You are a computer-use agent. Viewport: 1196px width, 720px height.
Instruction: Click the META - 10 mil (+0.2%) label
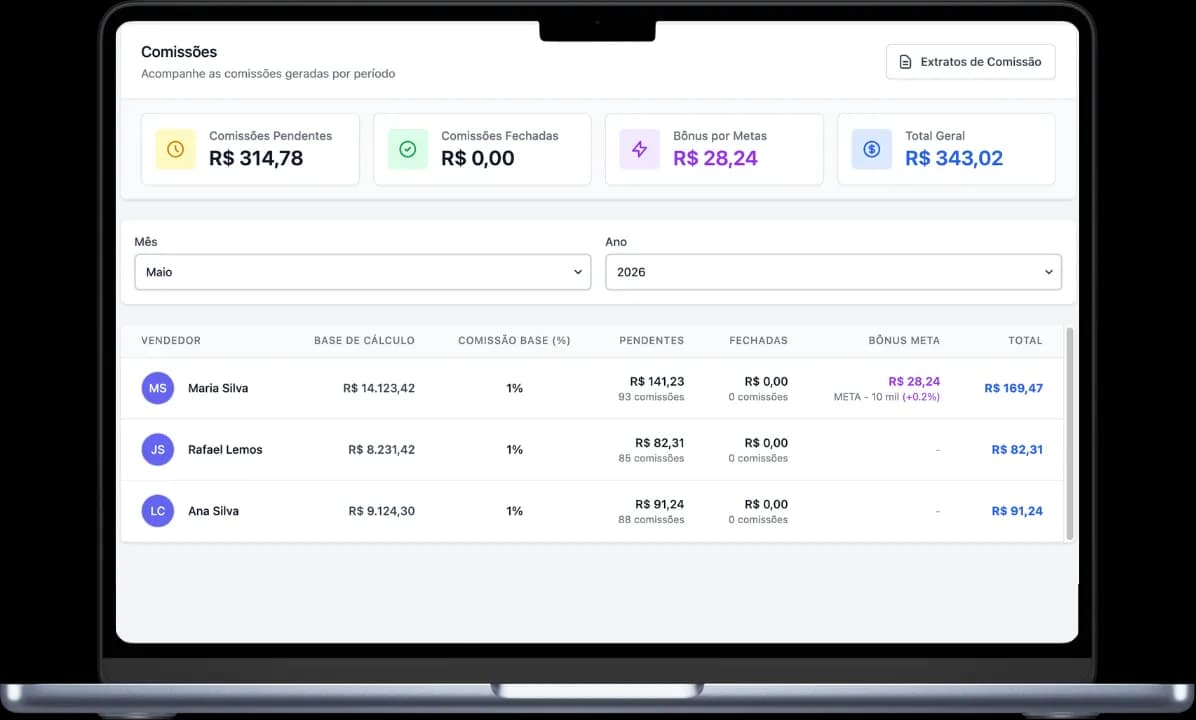coord(886,397)
